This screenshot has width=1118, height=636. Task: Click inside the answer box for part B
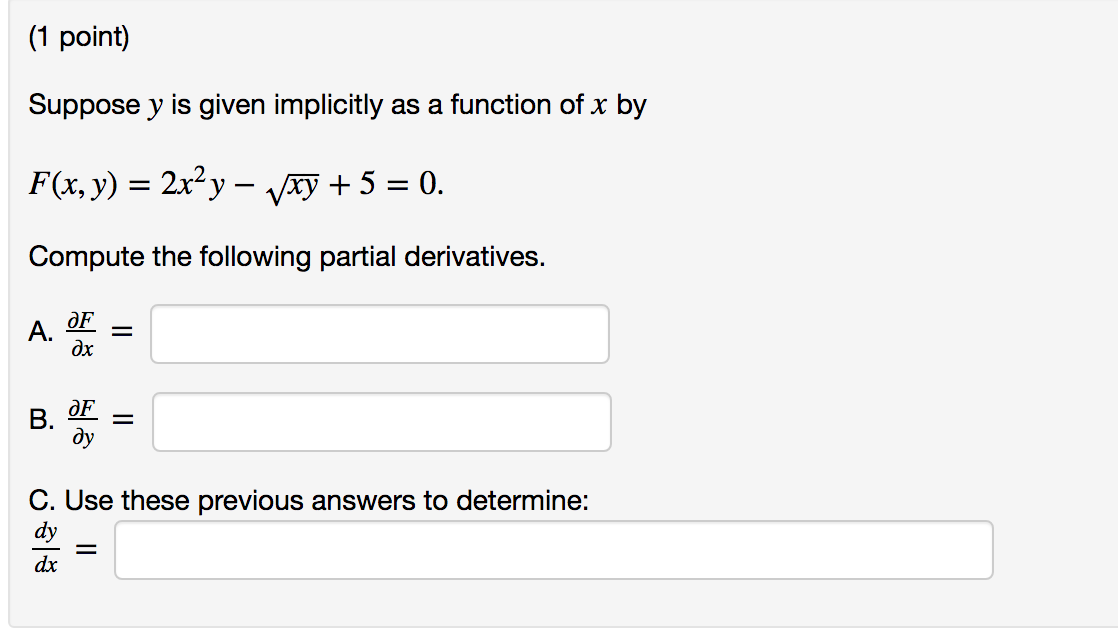[382, 422]
